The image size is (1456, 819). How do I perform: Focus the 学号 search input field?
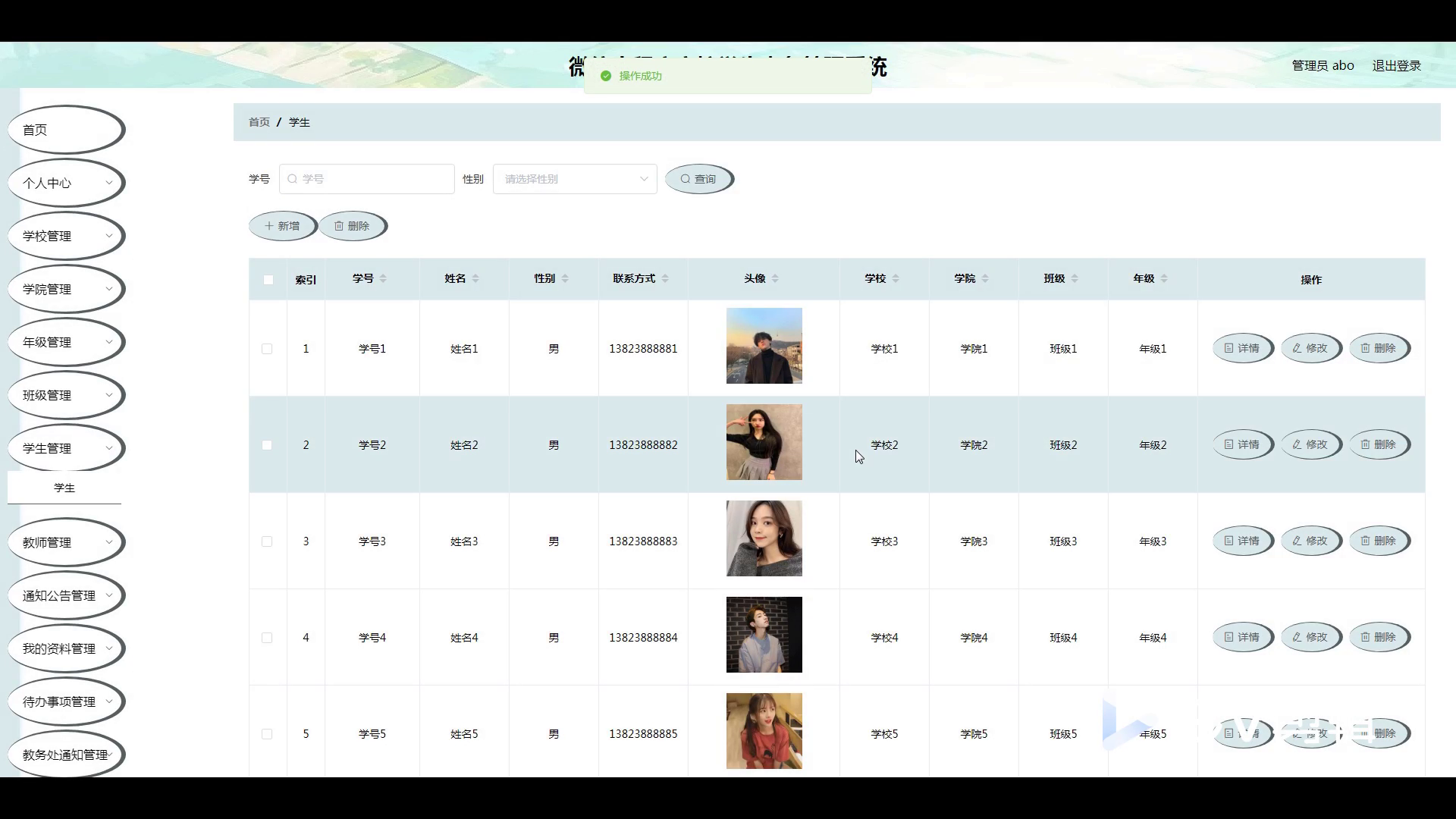point(367,179)
